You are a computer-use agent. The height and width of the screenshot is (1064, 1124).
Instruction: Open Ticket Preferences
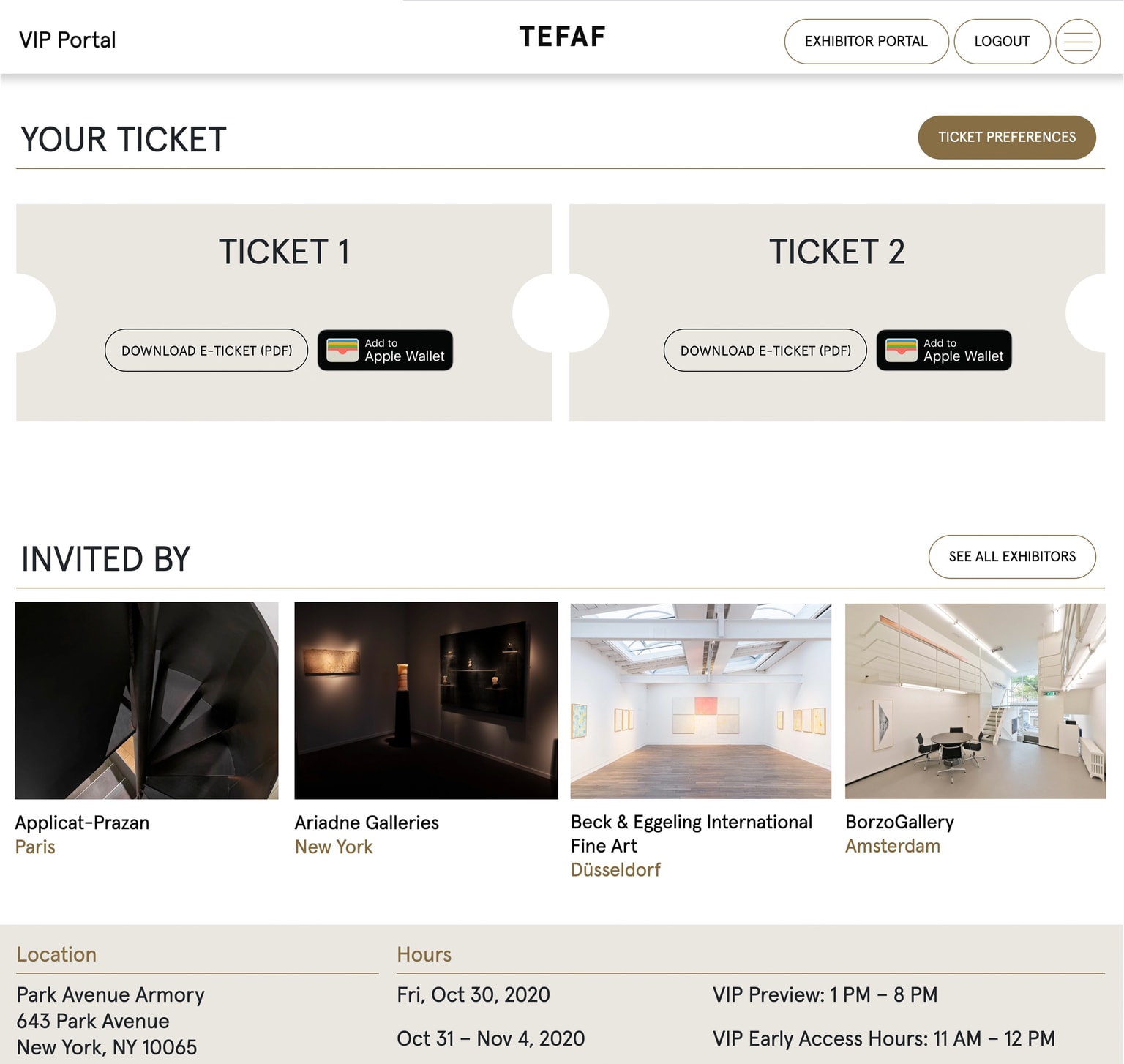(1006, 137)
